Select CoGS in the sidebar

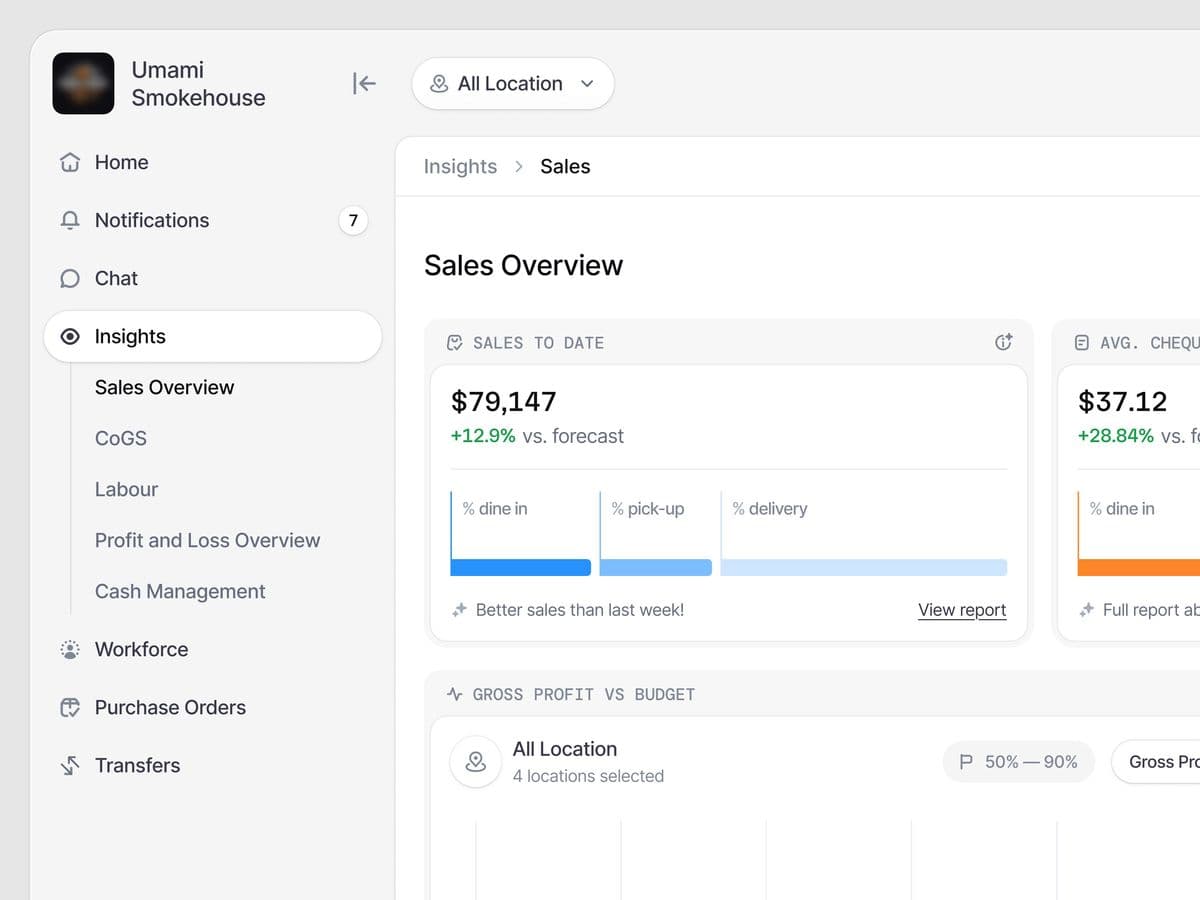[x=121, y=438]
